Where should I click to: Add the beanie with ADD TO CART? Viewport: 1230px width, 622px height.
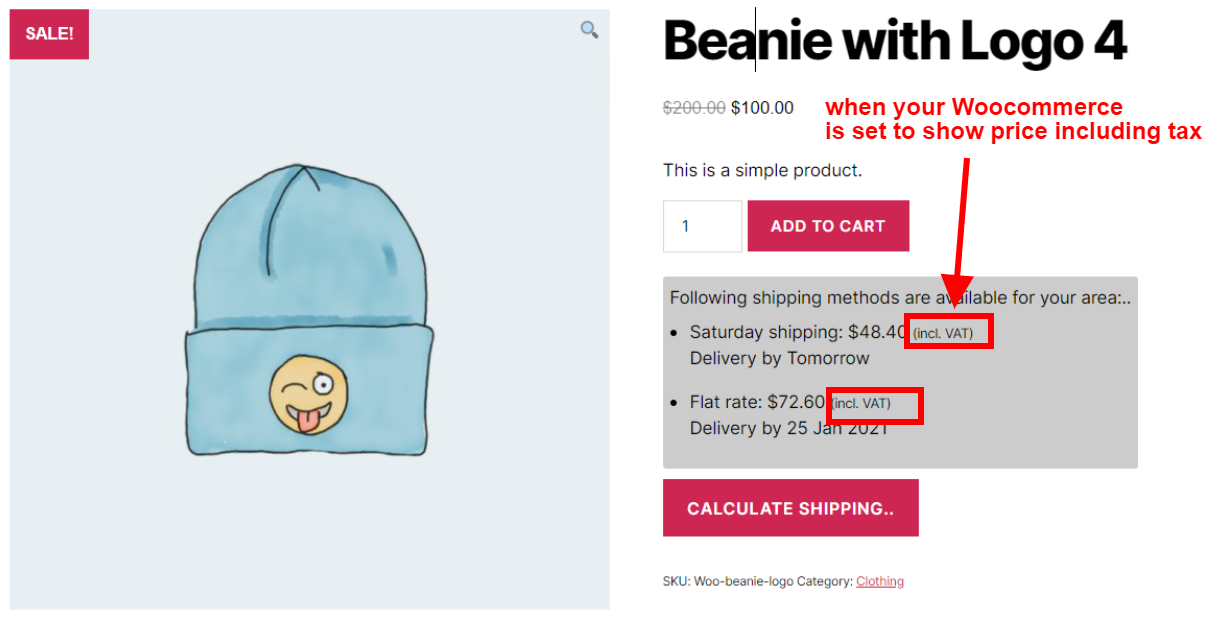click(x=828, y=226)
